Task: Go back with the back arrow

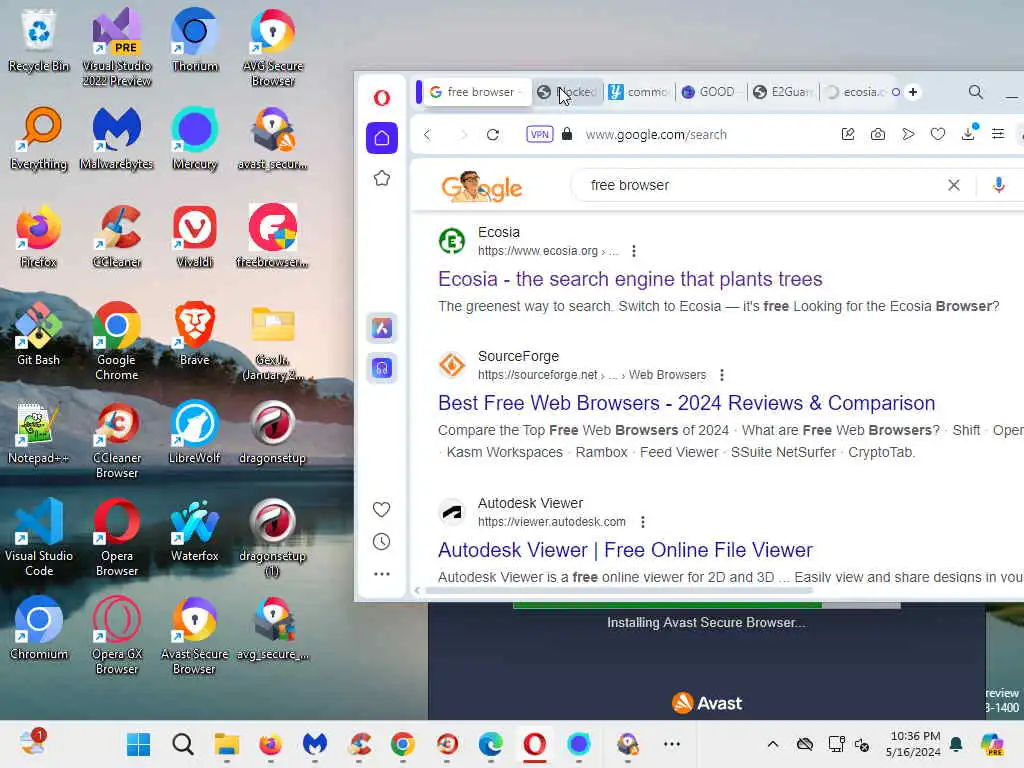Action: point(428,135)
